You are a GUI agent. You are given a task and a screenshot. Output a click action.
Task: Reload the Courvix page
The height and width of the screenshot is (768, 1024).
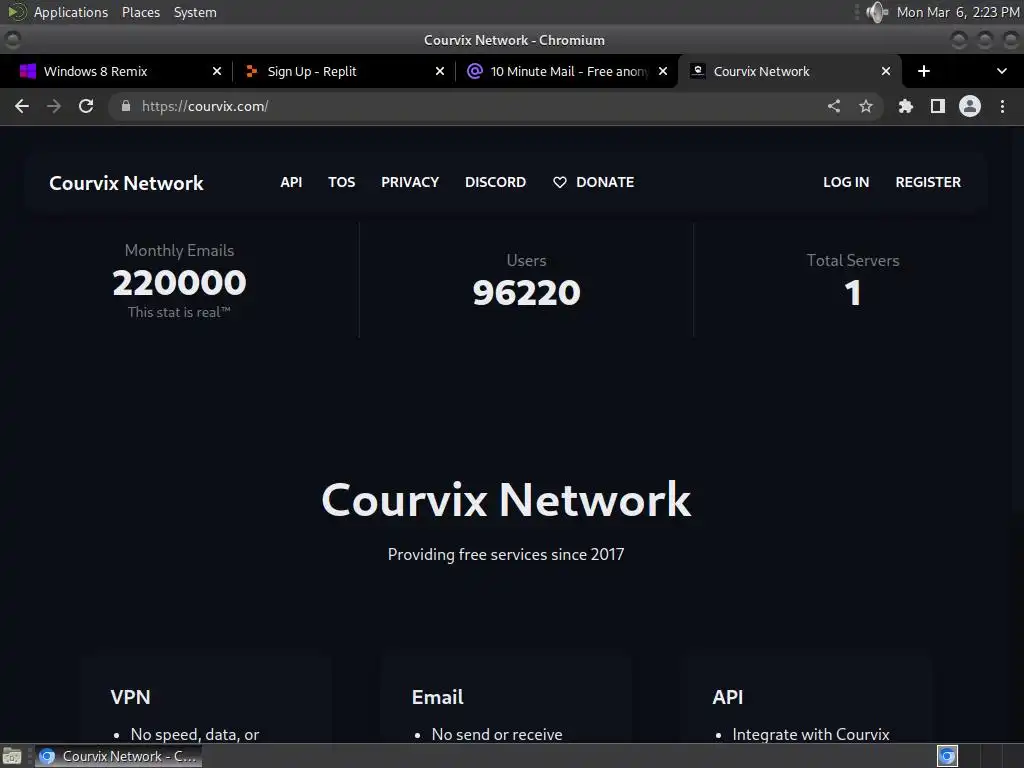coord(86,106)
